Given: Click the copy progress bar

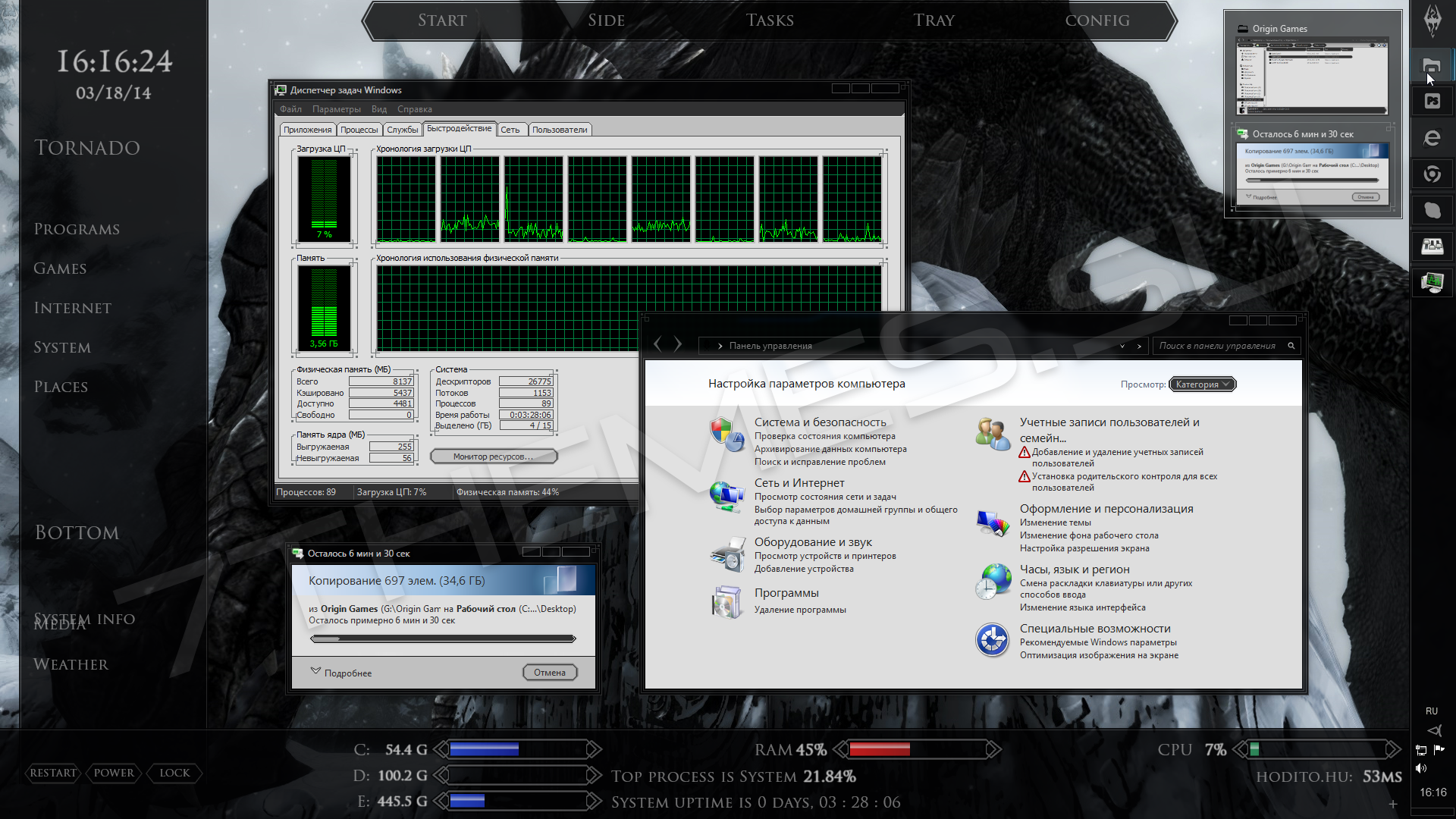Looking at the screenshot, I should [443, 639].
